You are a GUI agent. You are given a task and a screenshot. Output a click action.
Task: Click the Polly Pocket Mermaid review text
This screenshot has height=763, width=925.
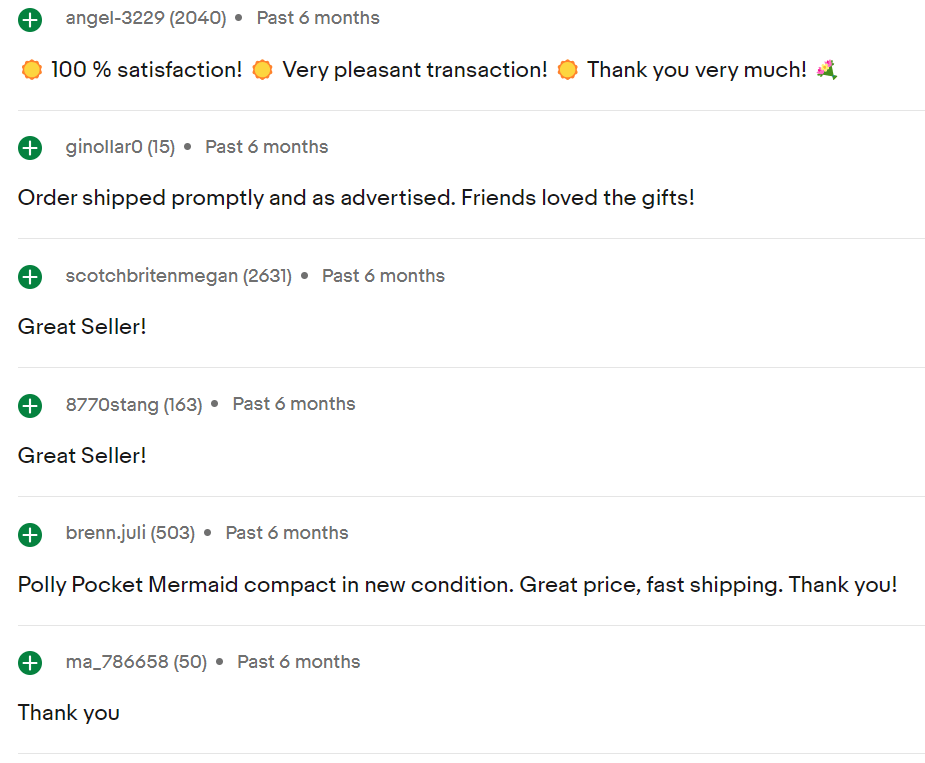(457, 585)
